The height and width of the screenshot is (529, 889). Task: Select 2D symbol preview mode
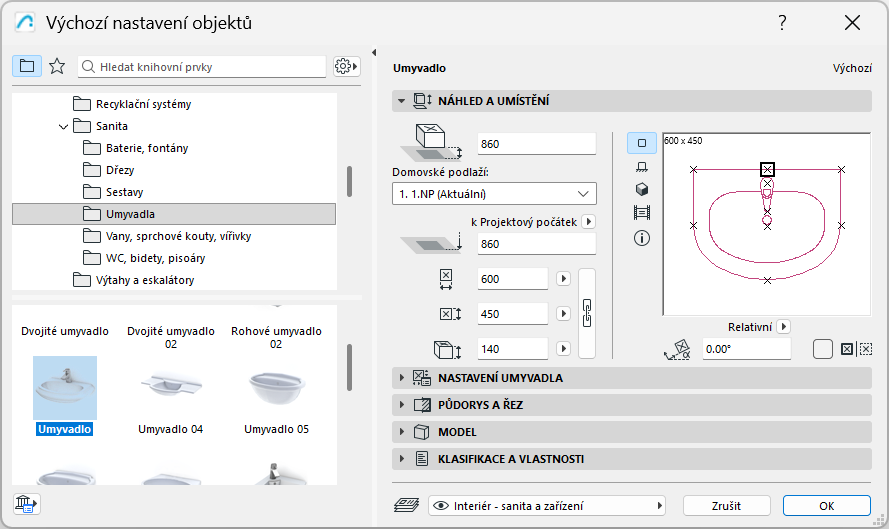tap(642, 143)
